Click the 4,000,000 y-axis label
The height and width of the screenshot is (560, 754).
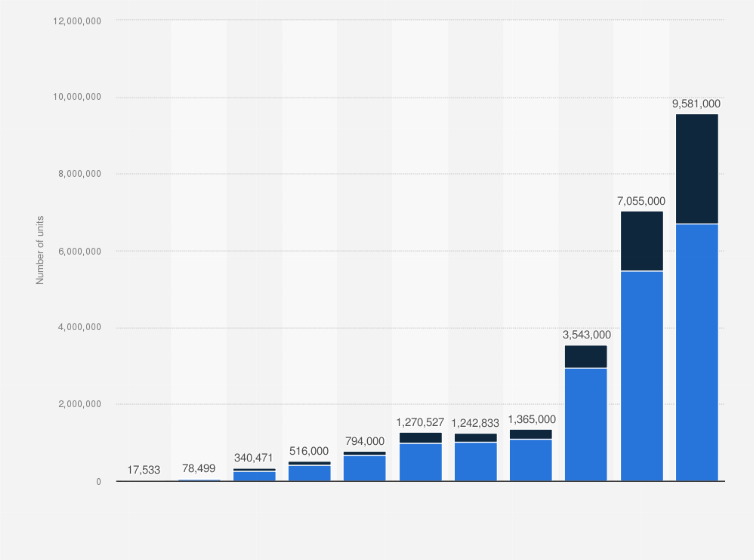80,327
